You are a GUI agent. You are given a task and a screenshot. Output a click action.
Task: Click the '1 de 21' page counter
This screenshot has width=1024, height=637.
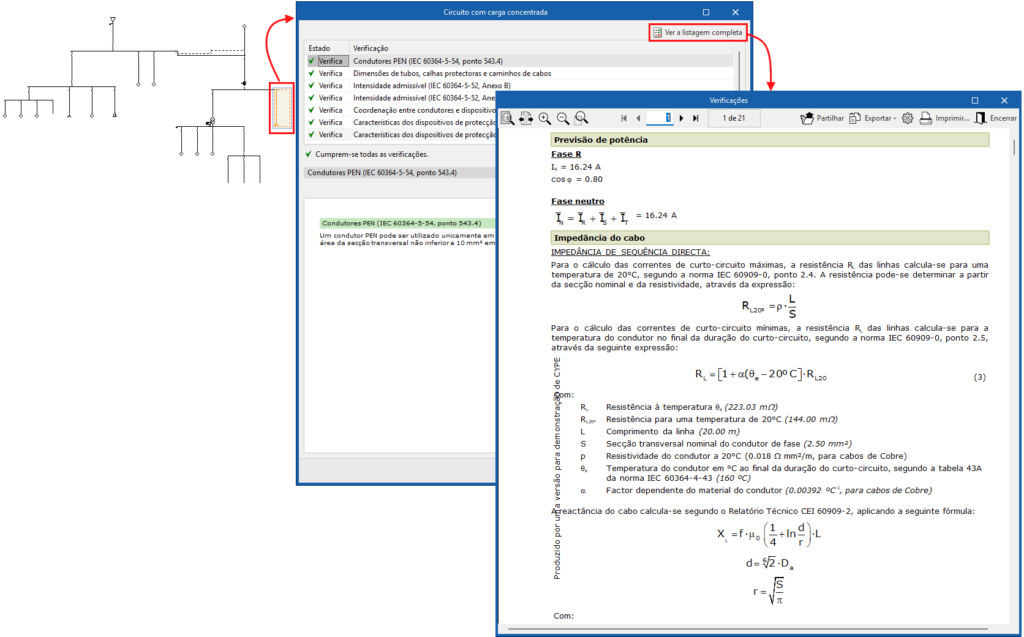pos(733,118)
